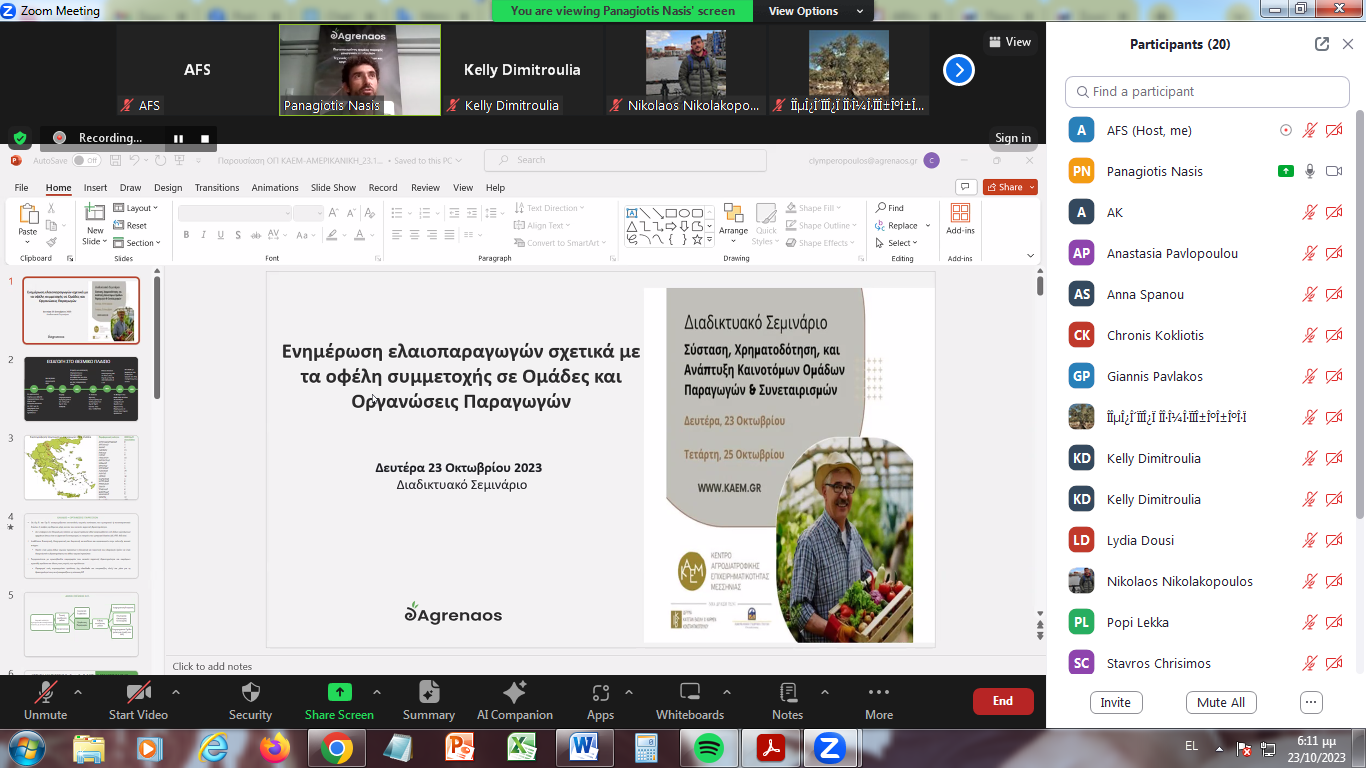1366x768 pixels.
Task: Click the Mute All button
Action: click(1221, 702)
